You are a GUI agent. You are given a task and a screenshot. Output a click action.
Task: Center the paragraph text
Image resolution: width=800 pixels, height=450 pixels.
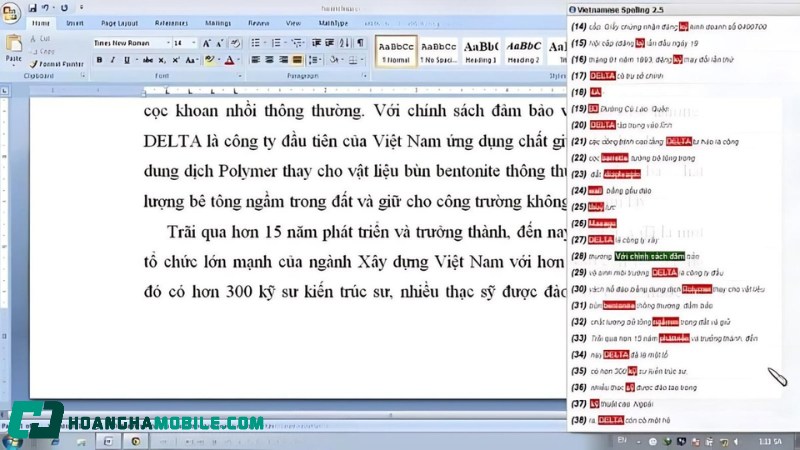(x=269, y=60)
